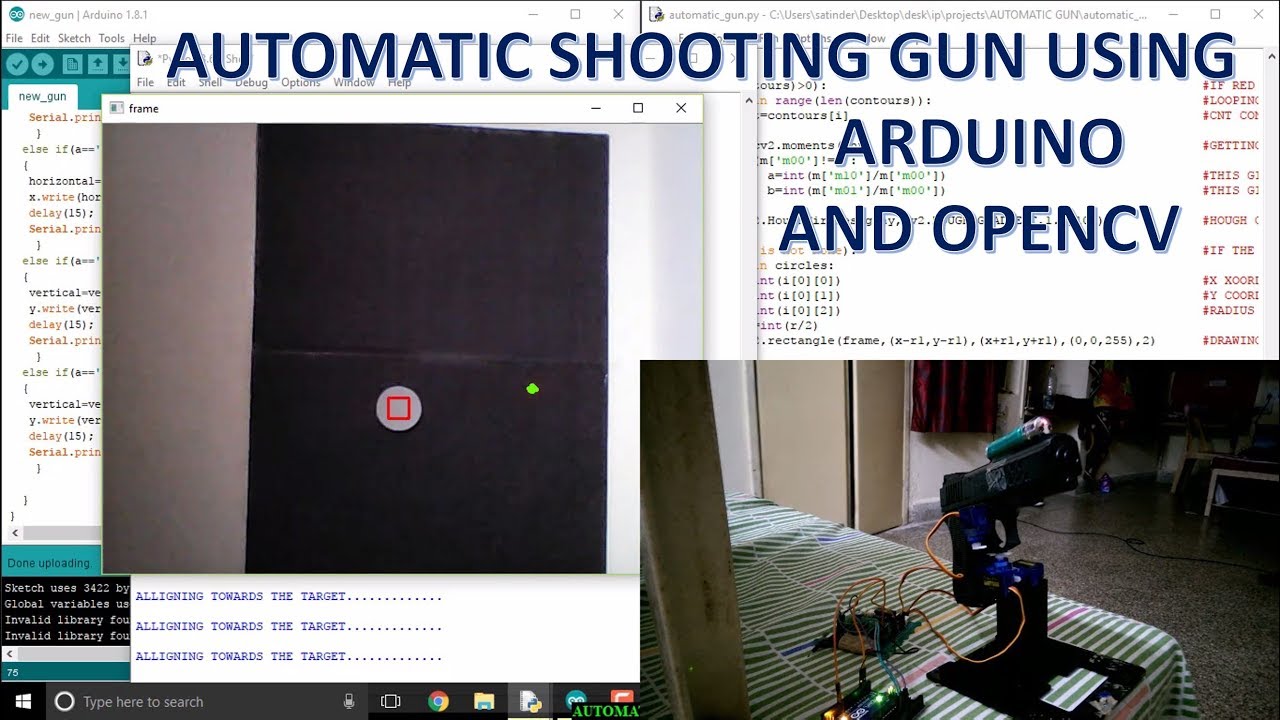
Task: Click the '#X XOORI' comment
Action: [1231, 280]
